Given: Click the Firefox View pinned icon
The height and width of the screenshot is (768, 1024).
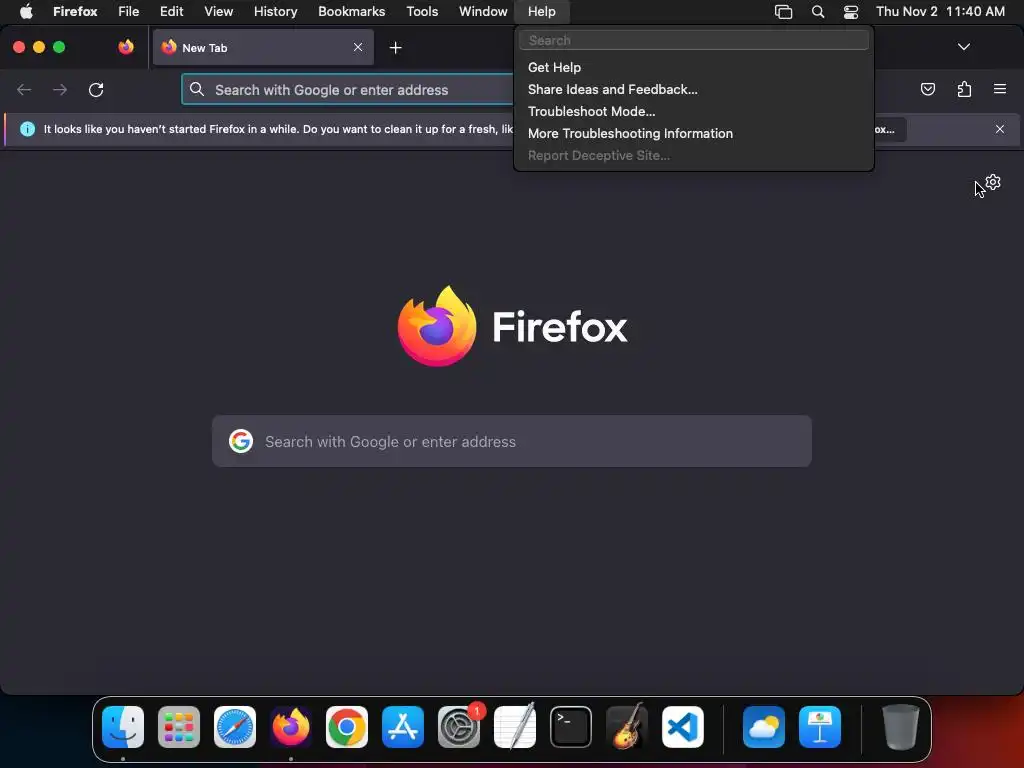Looking at the screenshot, I should point(126,47).
